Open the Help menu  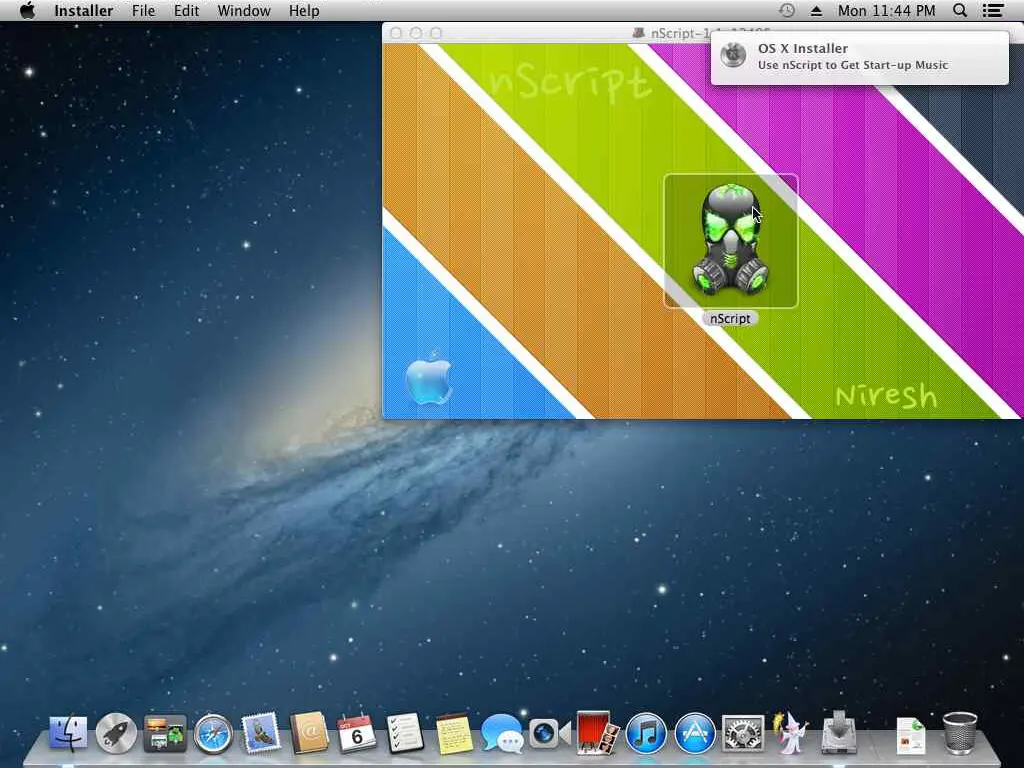pyautogui.click(x=304, y=10)
